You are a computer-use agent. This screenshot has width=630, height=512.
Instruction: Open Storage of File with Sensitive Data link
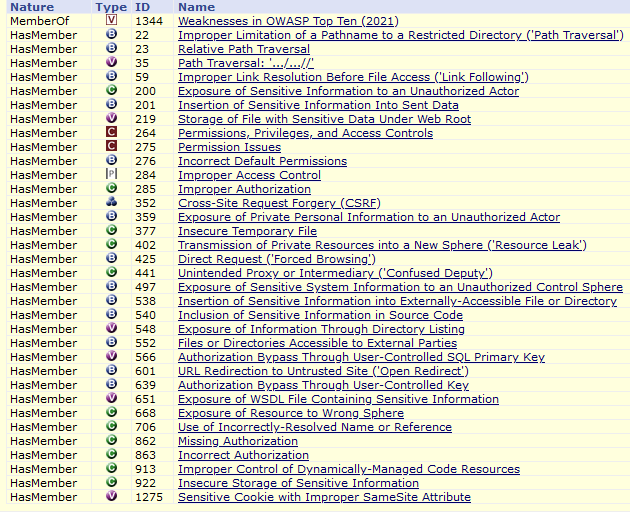click(324, 119)
